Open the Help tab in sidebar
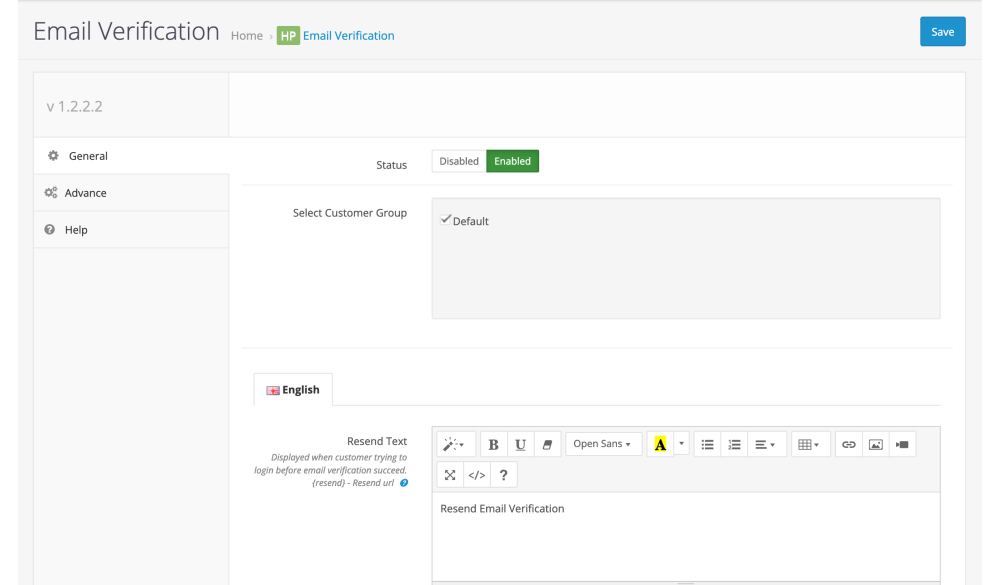This screenshot has height=585, width=1000. coord(76,230)
